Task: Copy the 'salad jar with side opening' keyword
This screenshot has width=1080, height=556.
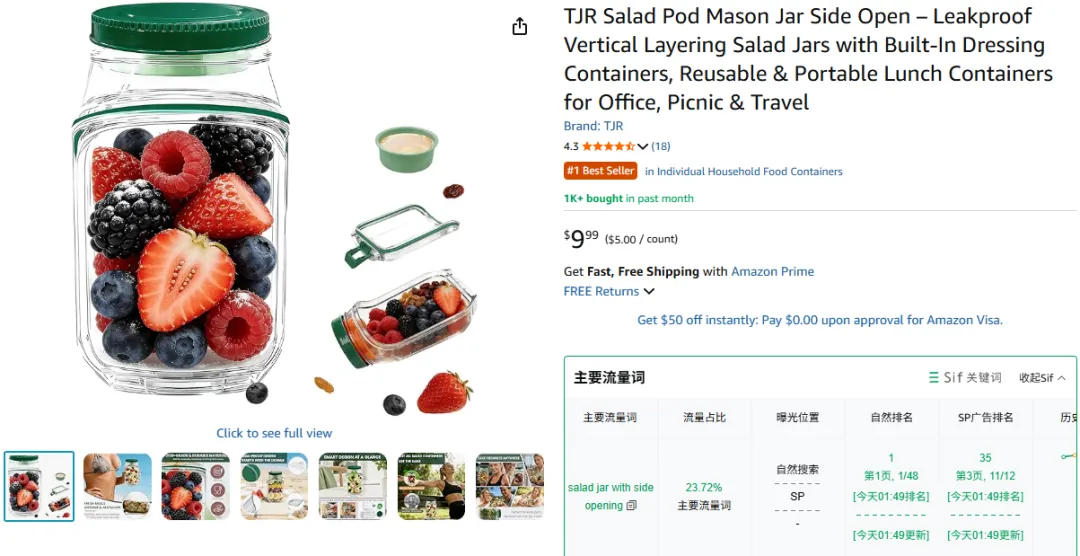Action: tap(631, 506)
